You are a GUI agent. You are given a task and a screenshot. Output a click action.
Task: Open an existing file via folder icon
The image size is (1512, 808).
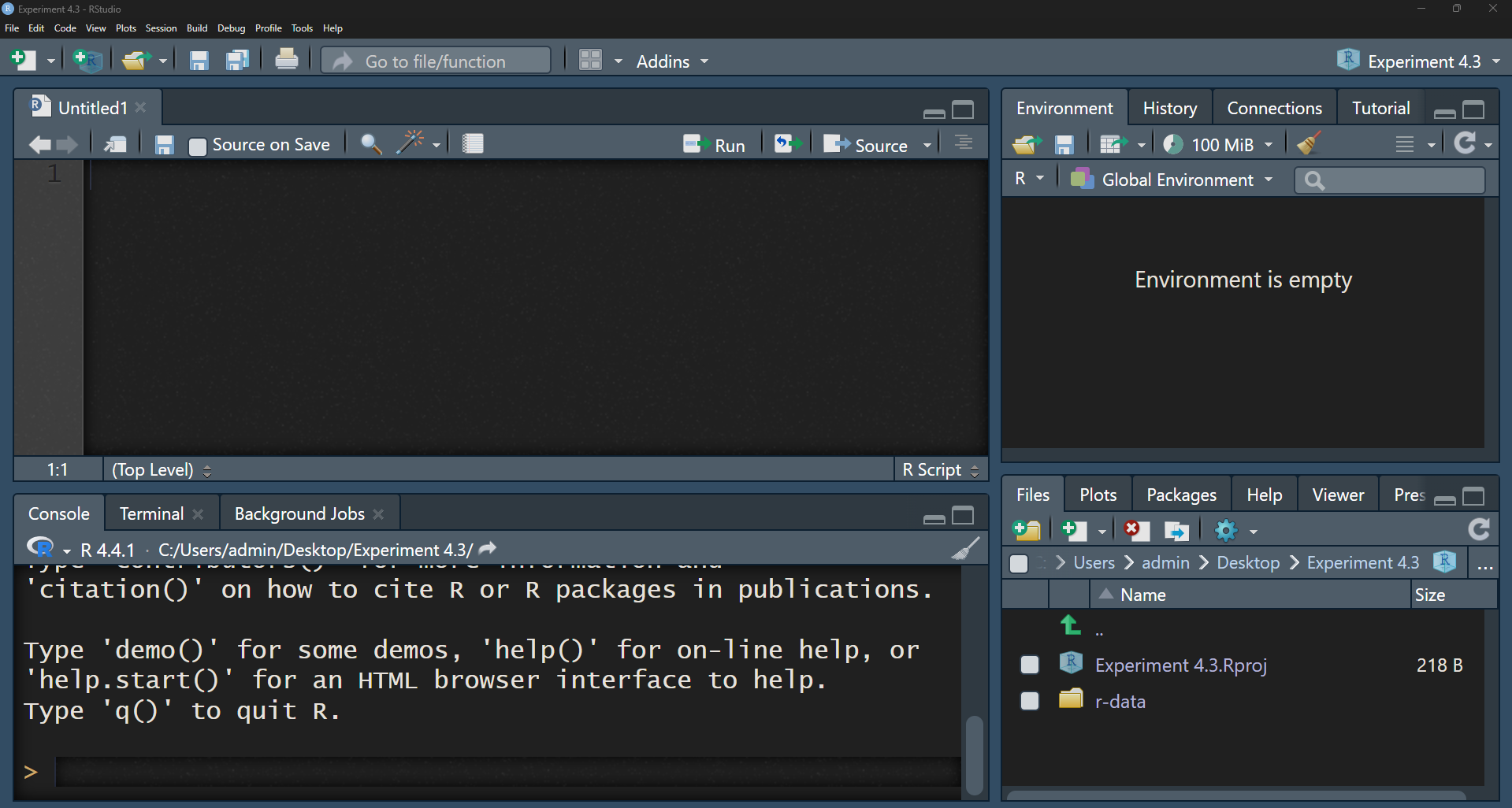[x=136, y=61]
